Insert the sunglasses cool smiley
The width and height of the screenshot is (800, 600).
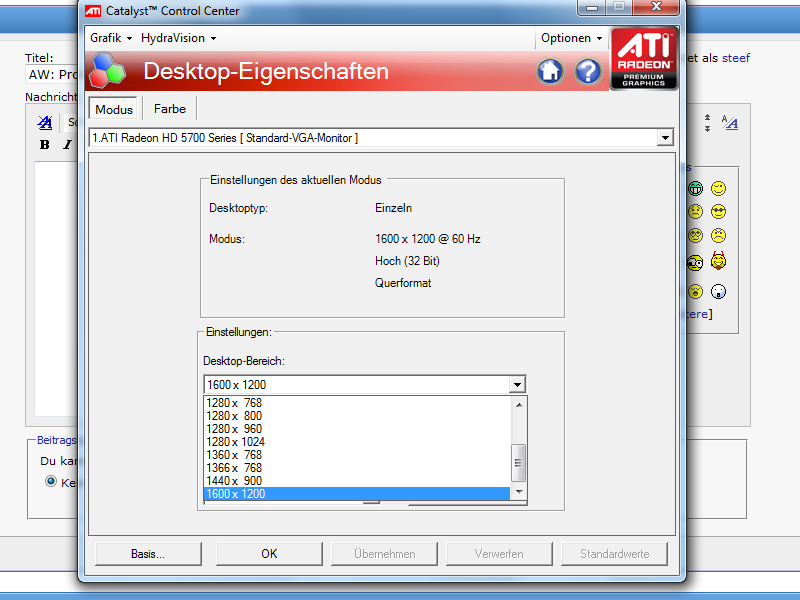(718, 211)
